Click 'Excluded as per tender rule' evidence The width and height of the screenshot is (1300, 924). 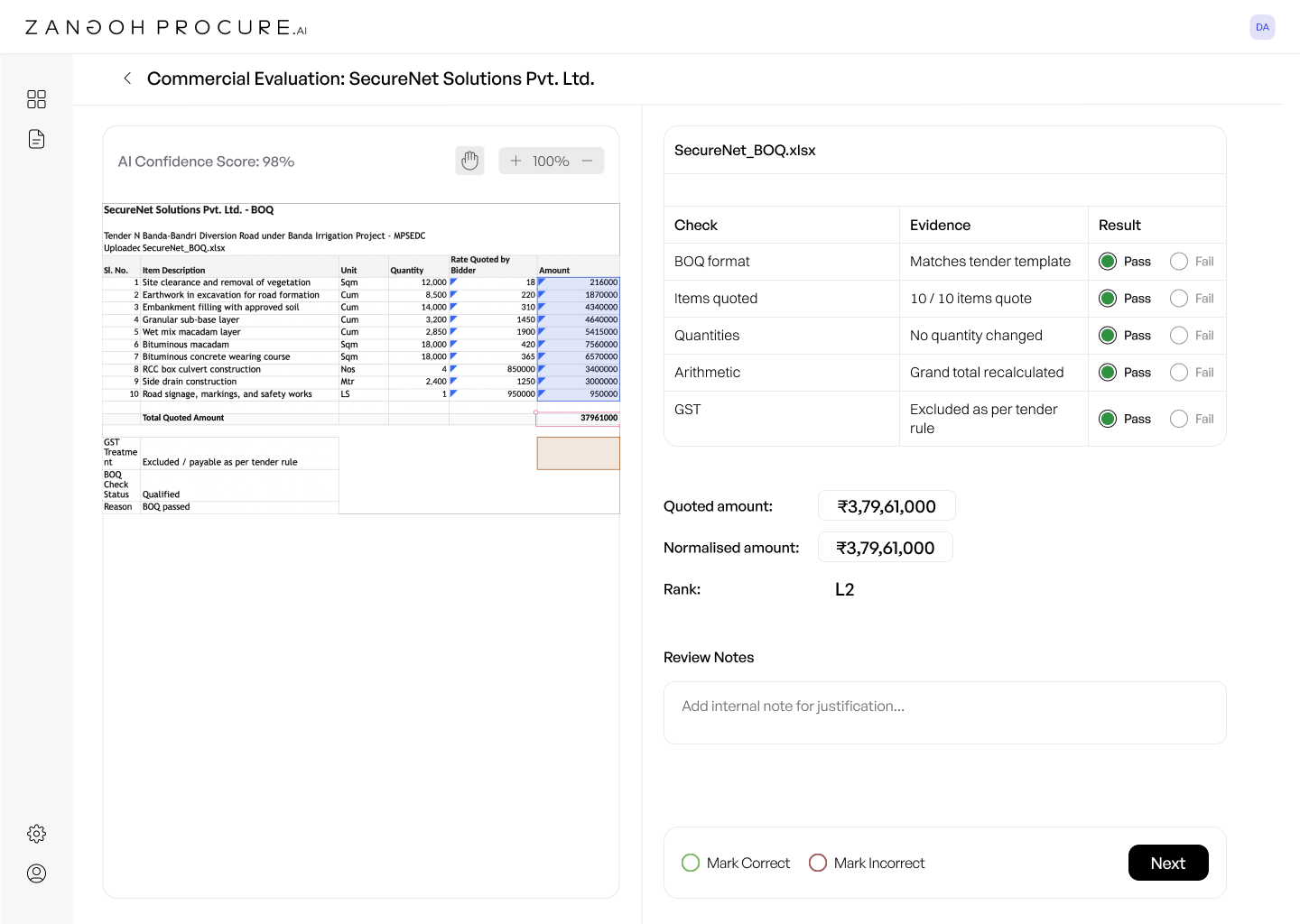pos(984,419)
